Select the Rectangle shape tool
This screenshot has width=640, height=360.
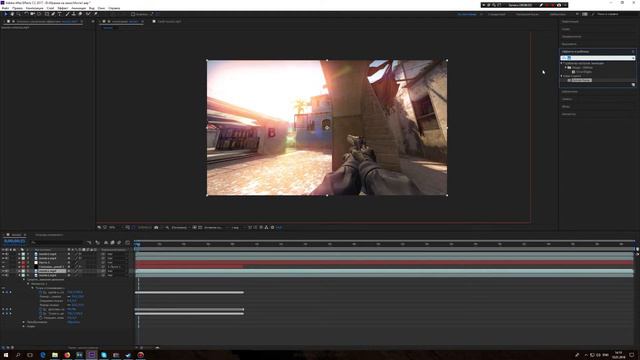pos(47,14)
